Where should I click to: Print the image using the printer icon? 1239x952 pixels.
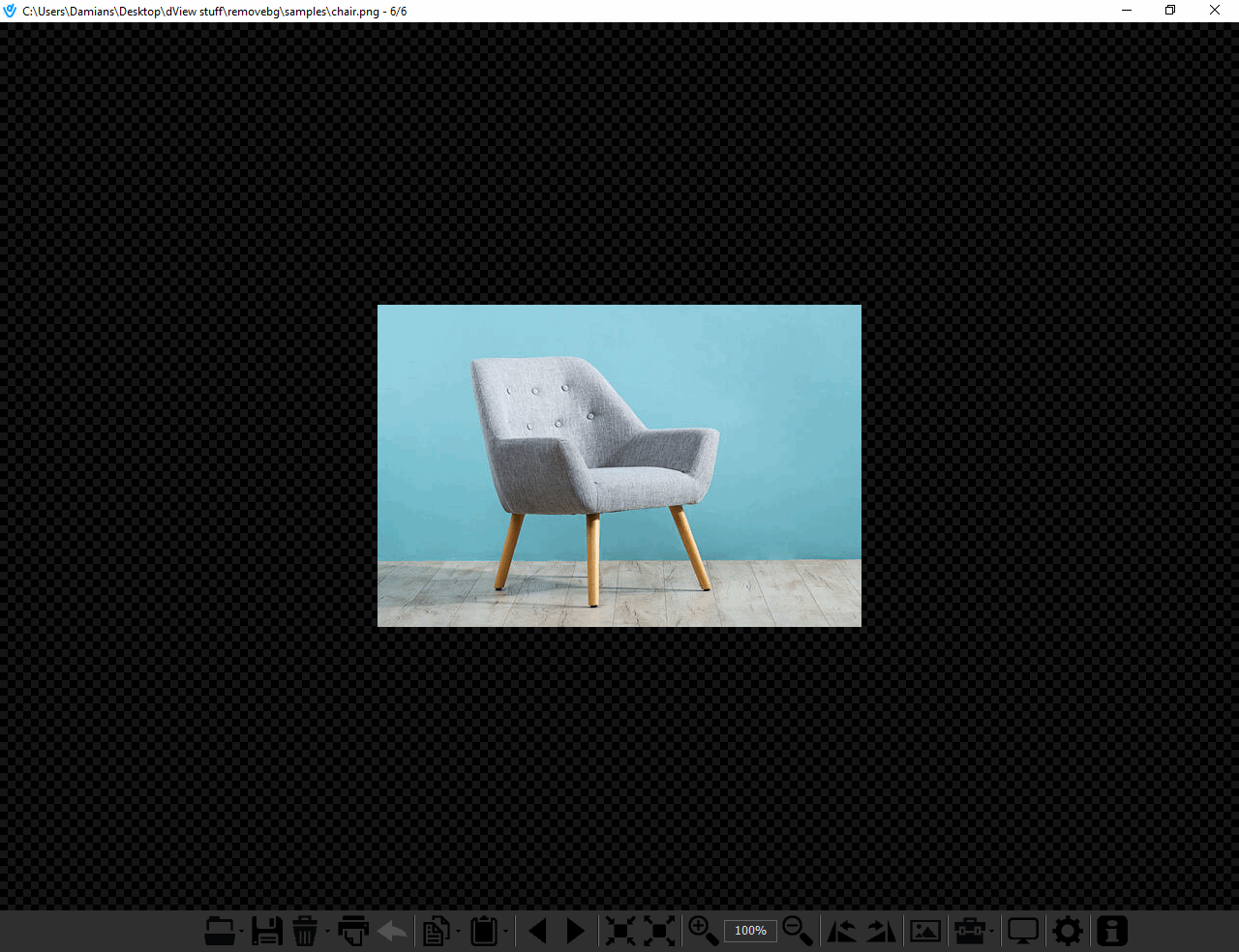pos(353,931)
